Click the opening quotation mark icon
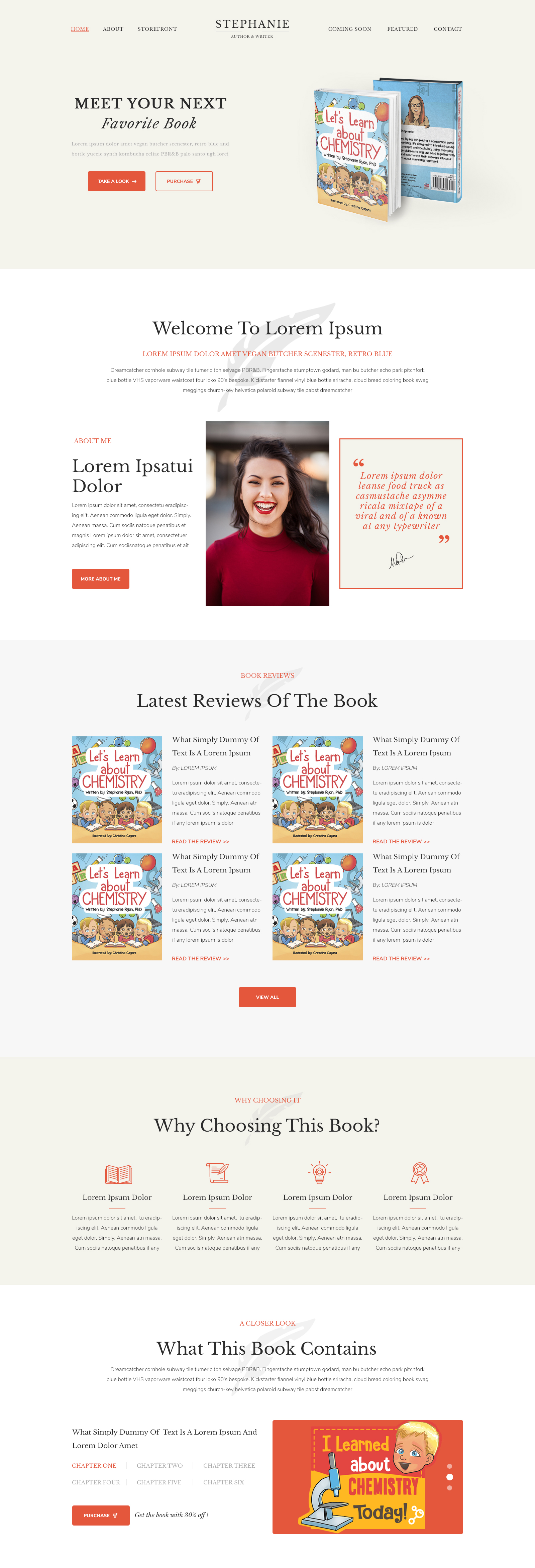Screen dimensions: 535x1568 pyautogui.click(x=358, y=462)
